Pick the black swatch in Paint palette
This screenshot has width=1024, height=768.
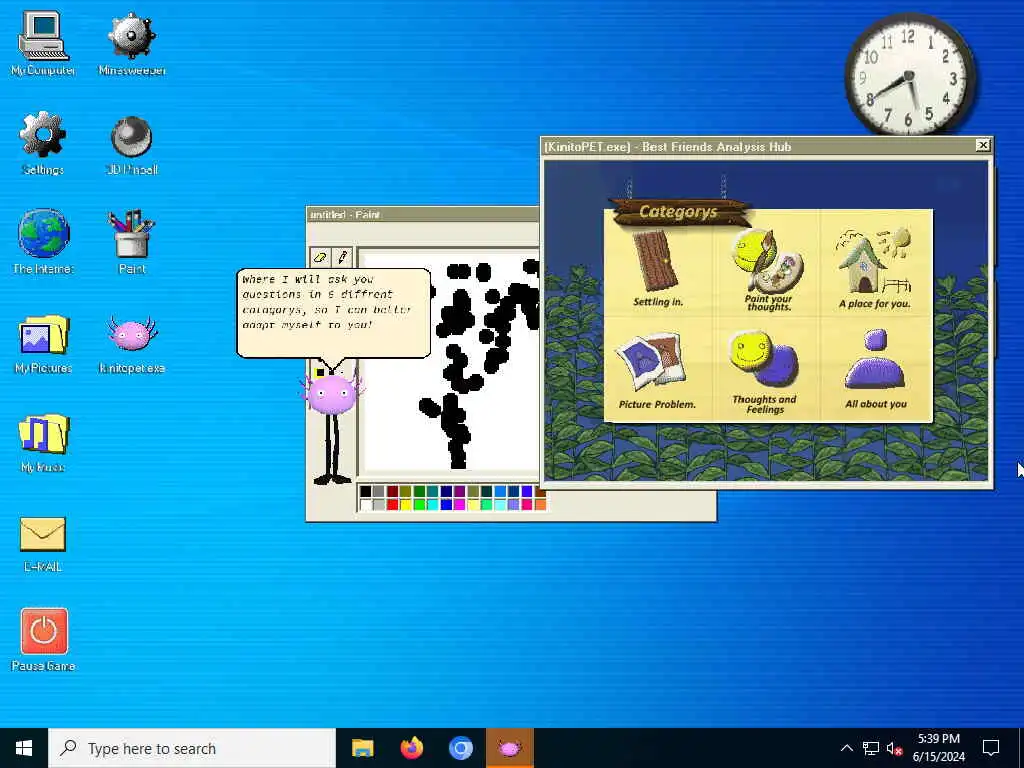pos(366,491)
